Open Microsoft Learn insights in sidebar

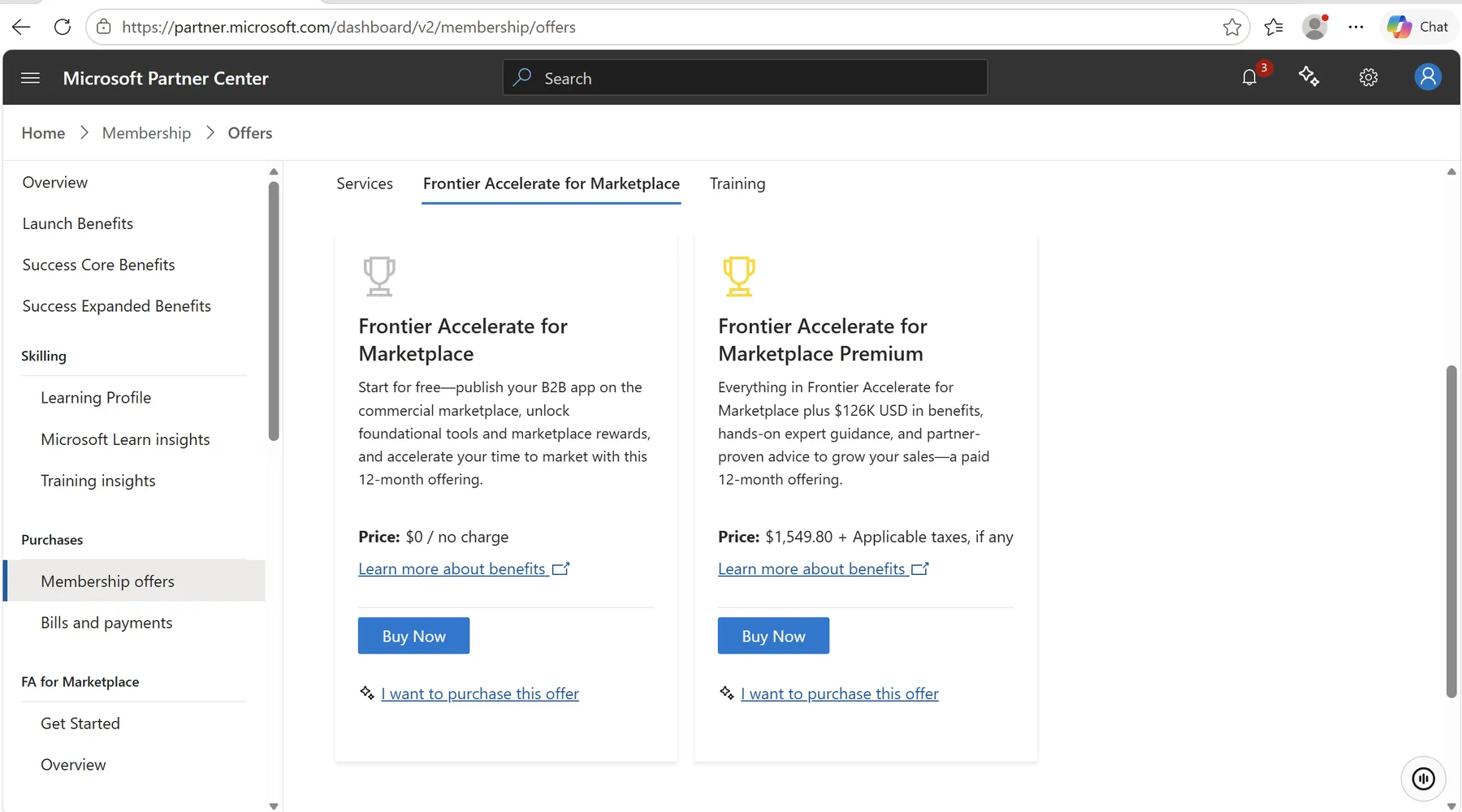pos(125,439)
